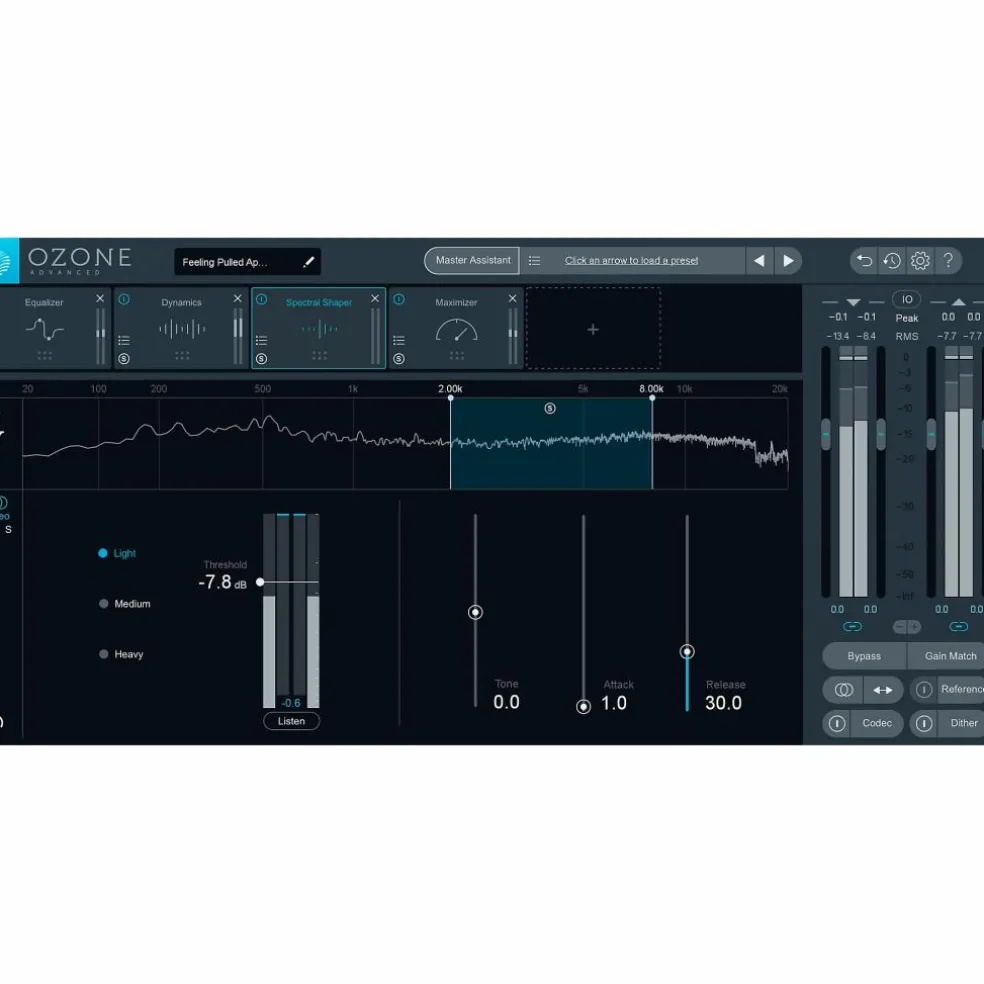
Task: Click the input left gain fader handle
Action: (x=826, y=434)
